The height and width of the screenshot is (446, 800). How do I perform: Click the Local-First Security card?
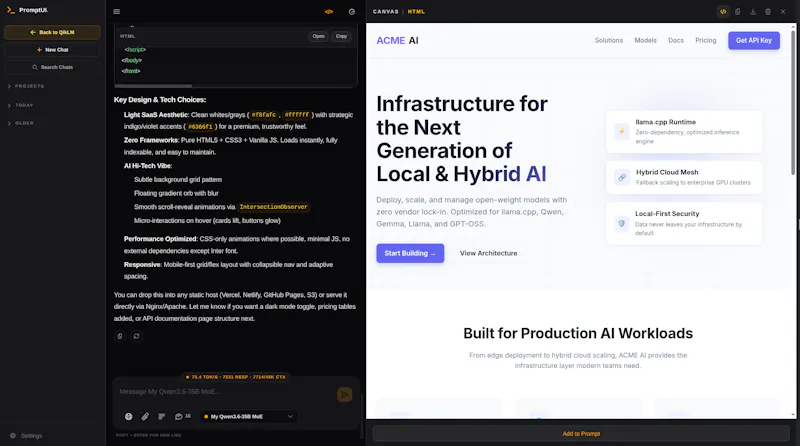point(684,223)
